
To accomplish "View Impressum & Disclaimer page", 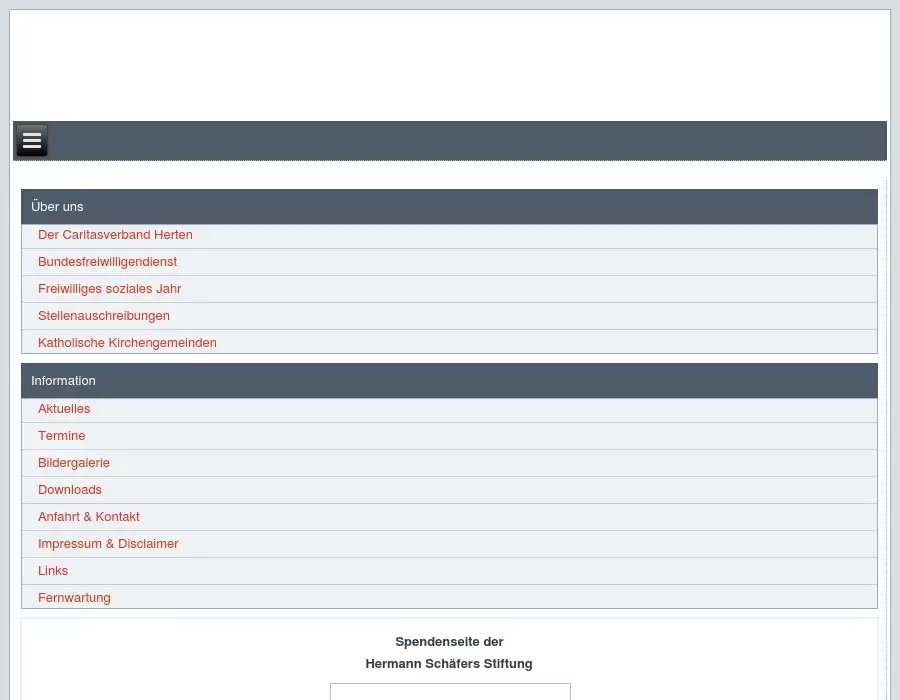I will click(x=108, y=544).
